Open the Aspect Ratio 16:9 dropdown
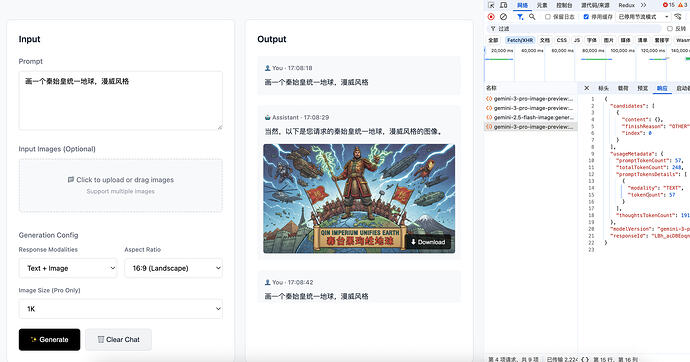Image resolution: width=690 pixels, height=362 pixels. pos(173,268)
